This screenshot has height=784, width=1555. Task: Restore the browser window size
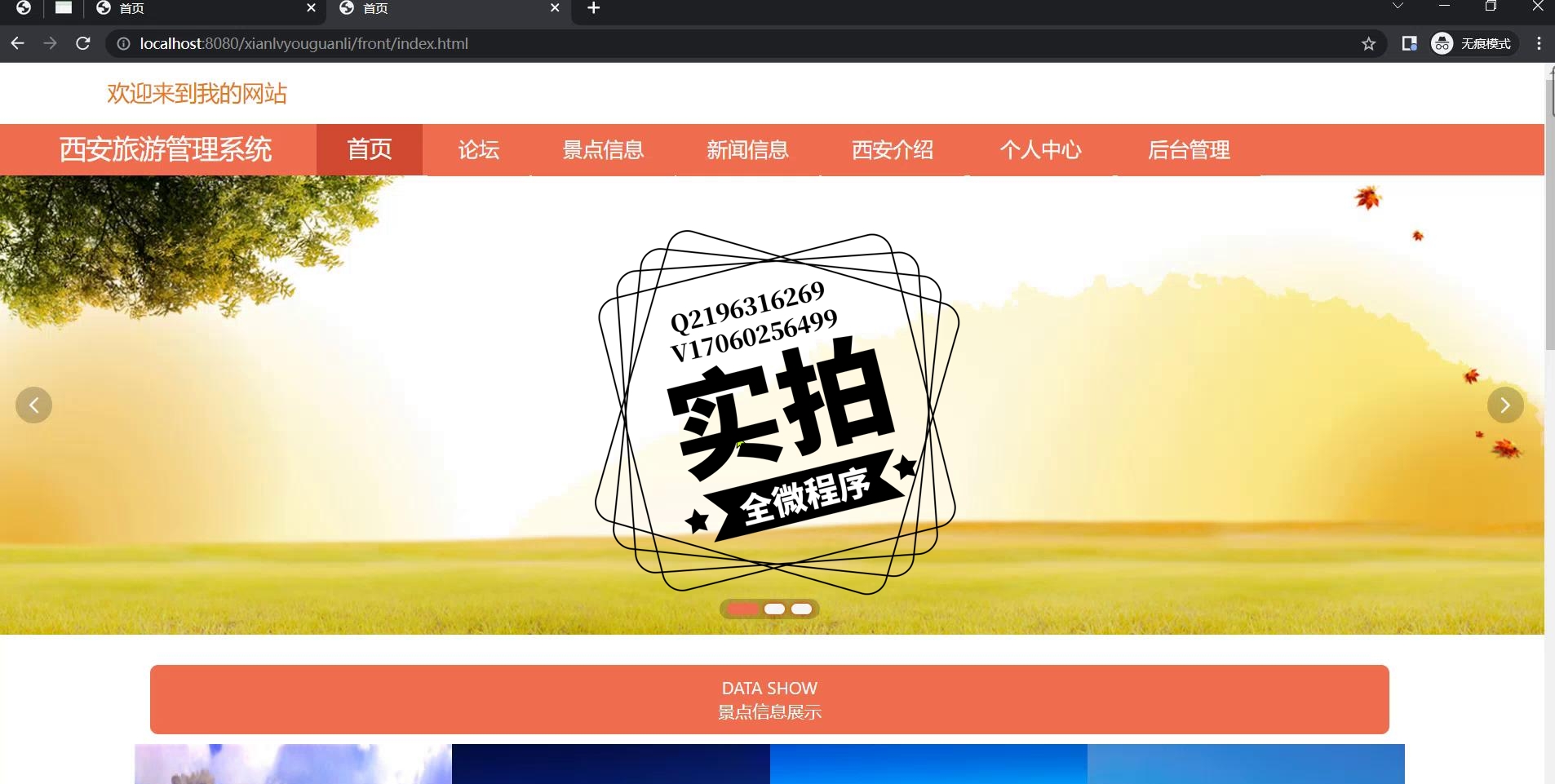click(1491, 7)
